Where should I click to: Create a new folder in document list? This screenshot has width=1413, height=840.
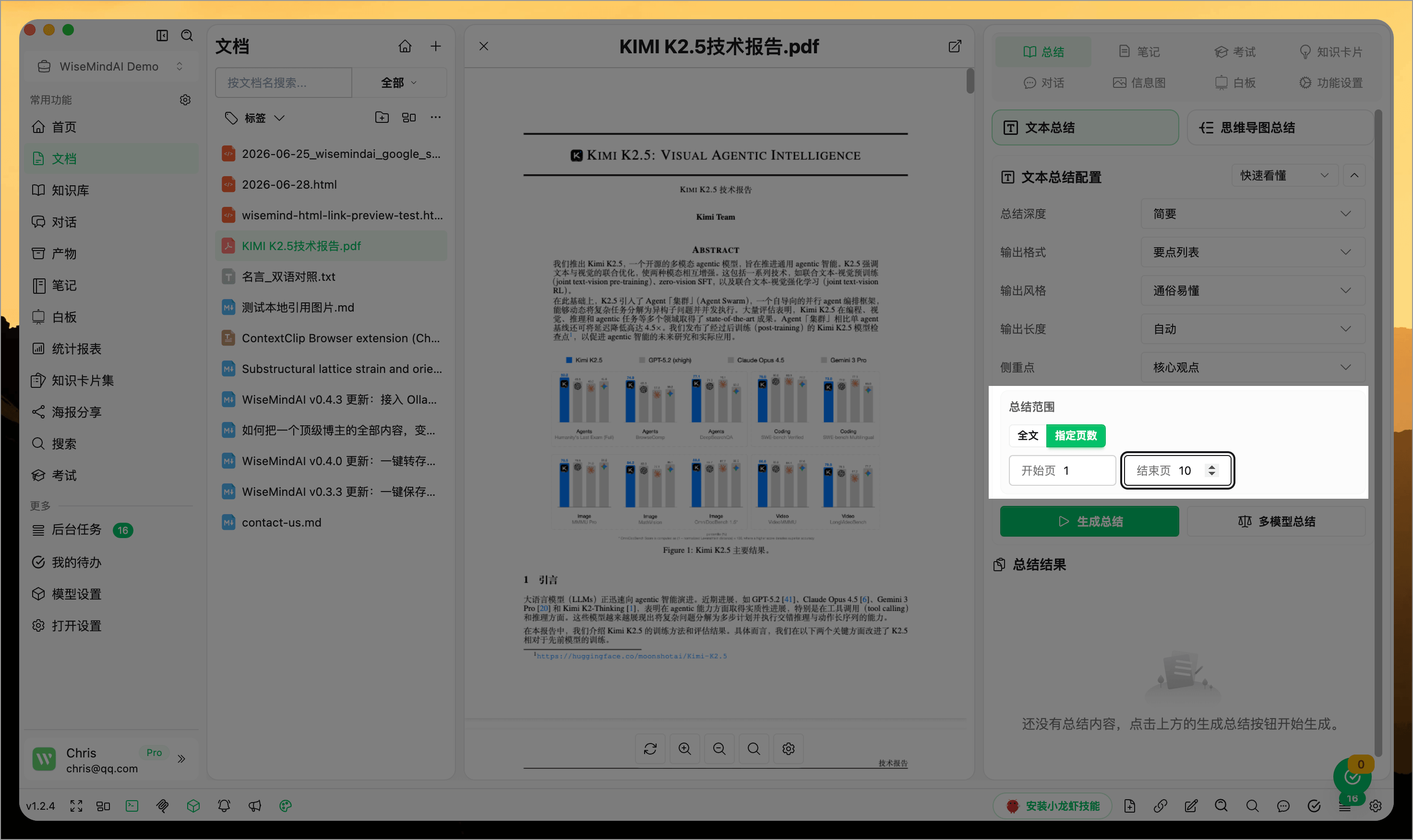coord(382,117)
